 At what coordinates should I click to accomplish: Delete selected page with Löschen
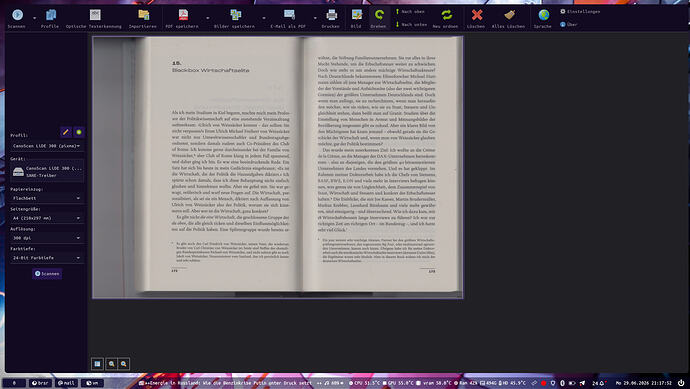(476, 18)
